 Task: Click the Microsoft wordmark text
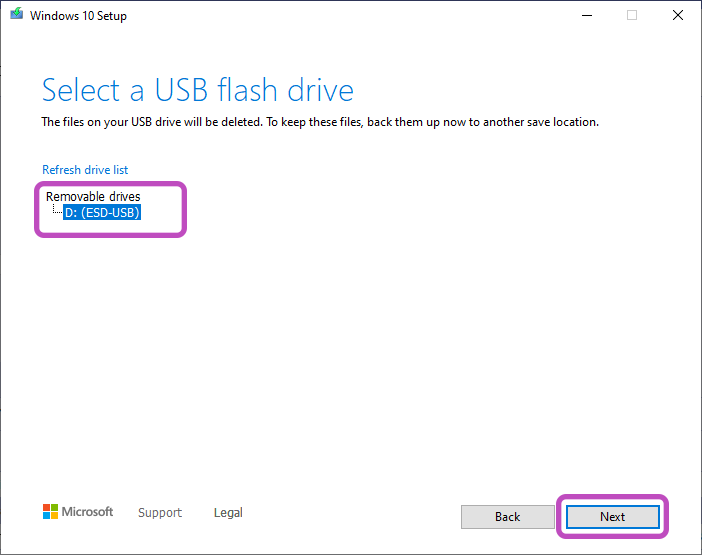88,512
